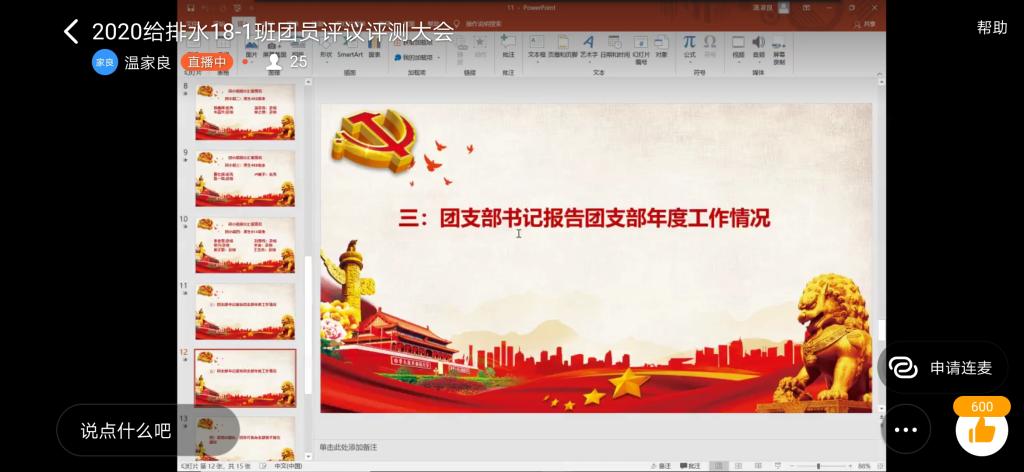
Task: Open the three-dots more options button
Action: point(905,430)
